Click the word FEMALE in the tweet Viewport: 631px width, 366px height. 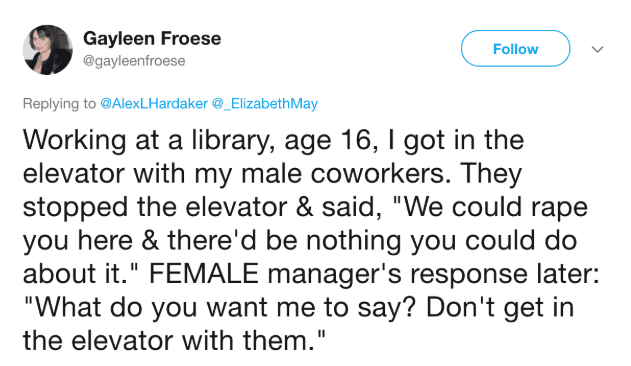click(x=204, y=274)
